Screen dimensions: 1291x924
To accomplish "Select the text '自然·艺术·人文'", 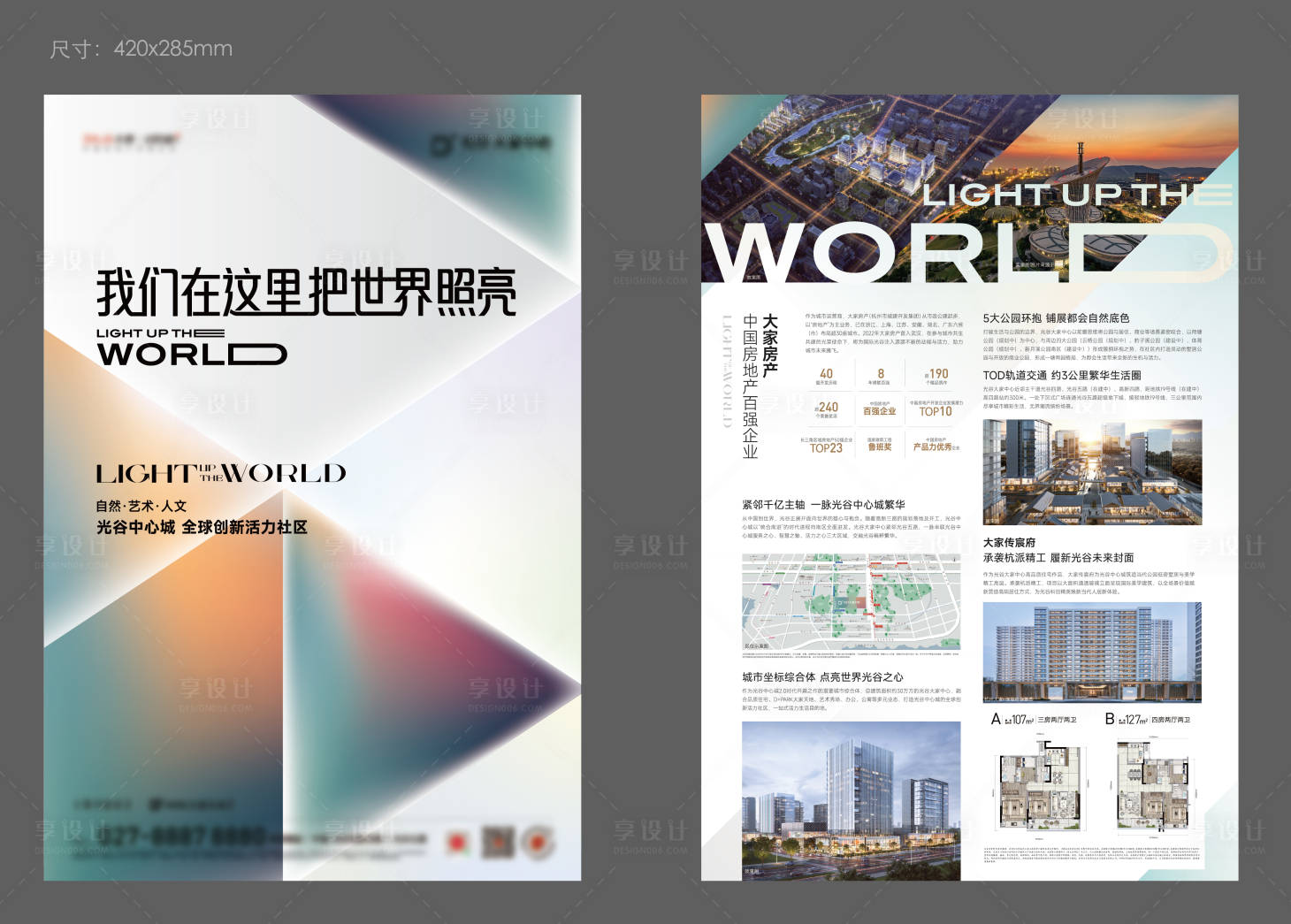I will [x=141, y=506].
